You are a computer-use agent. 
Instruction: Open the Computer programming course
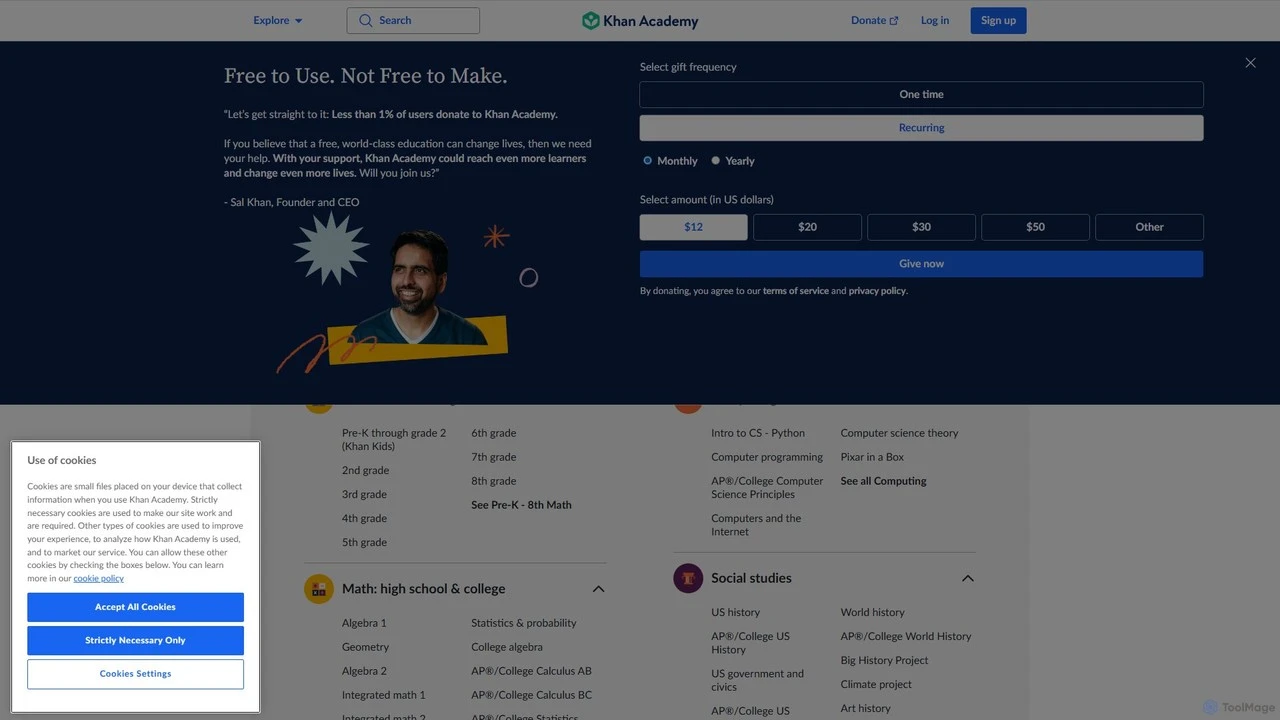(x=767, y=457)
